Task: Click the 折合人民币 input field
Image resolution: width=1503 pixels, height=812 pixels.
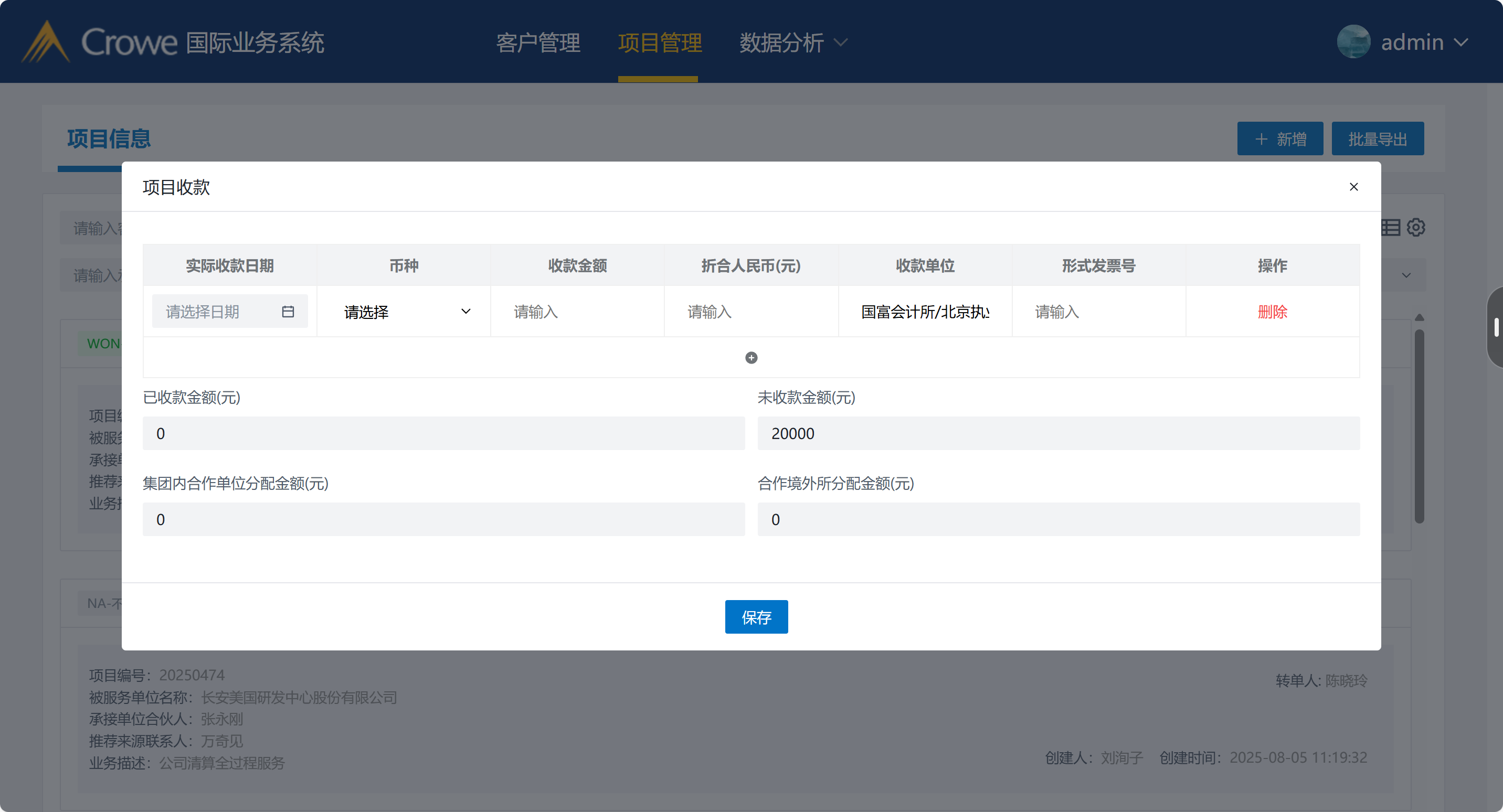Action: [x=750, y=312]
